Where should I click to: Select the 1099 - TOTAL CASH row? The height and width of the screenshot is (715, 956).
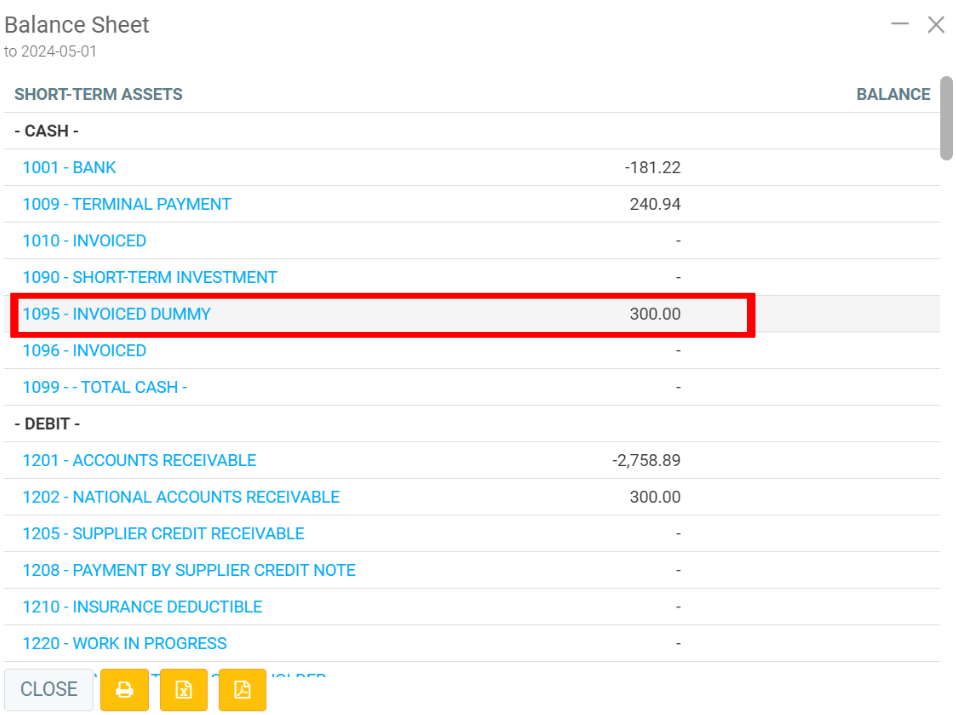104,387
